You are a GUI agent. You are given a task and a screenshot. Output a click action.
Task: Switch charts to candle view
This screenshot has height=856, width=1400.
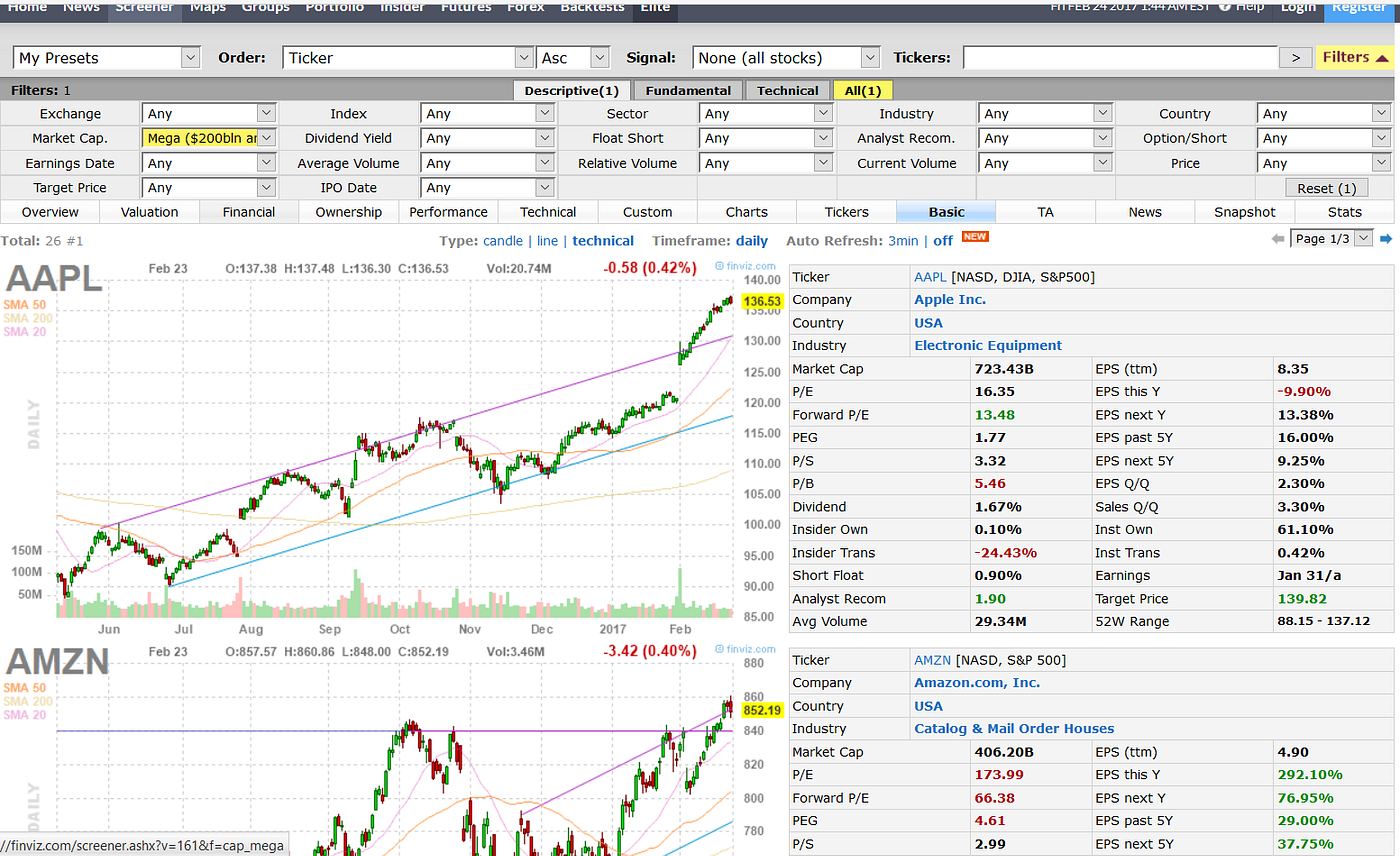[x=503, y=241]
